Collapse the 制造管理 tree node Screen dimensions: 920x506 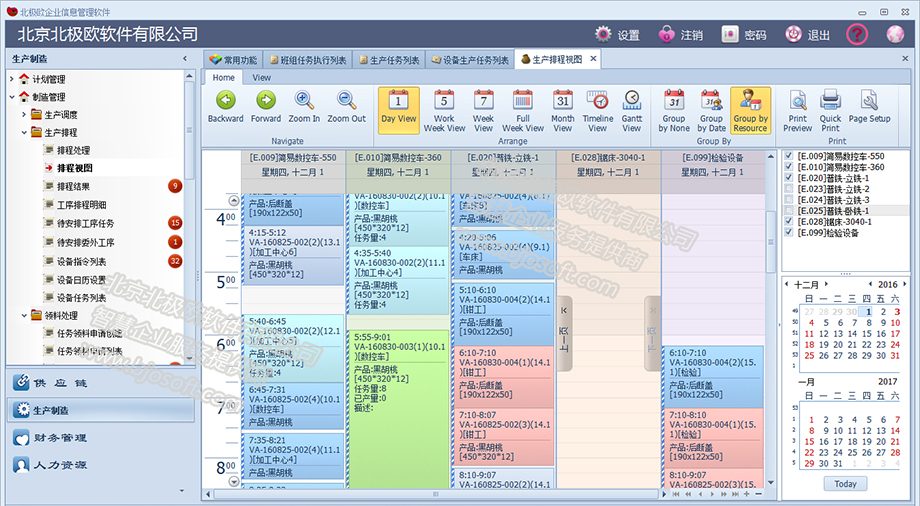12,97
